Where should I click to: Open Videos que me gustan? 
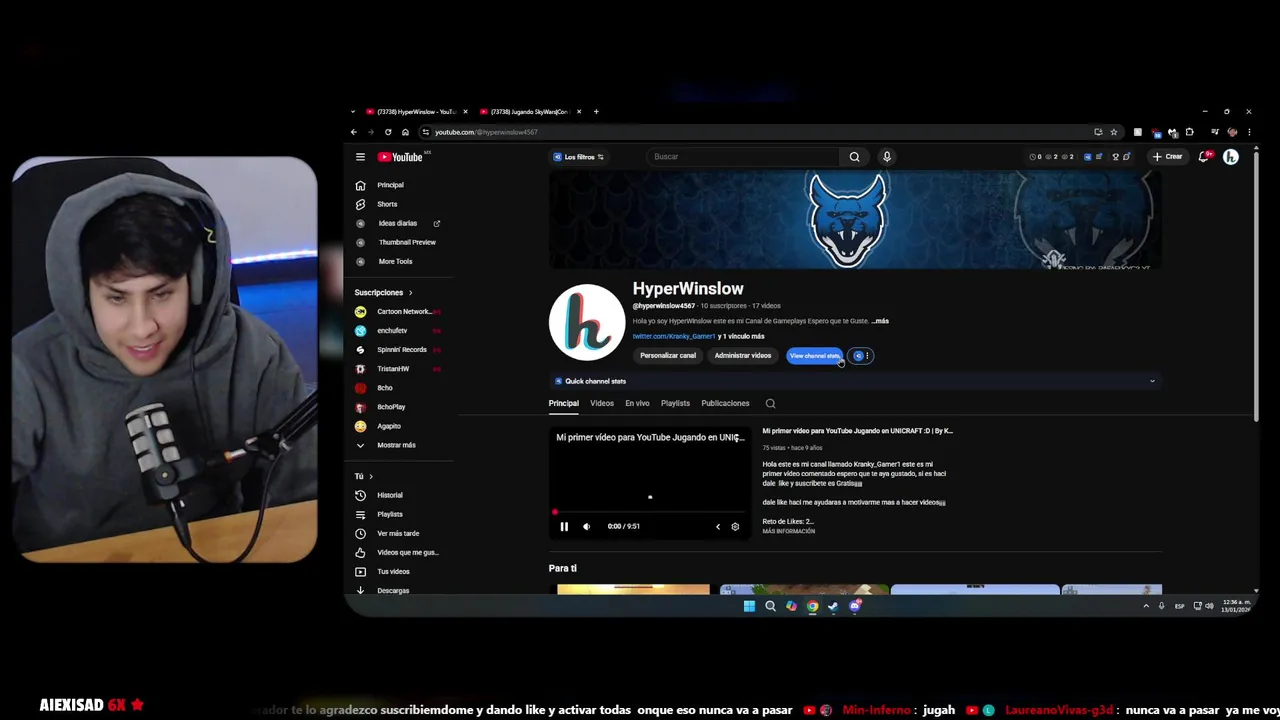tap(407, 552)
